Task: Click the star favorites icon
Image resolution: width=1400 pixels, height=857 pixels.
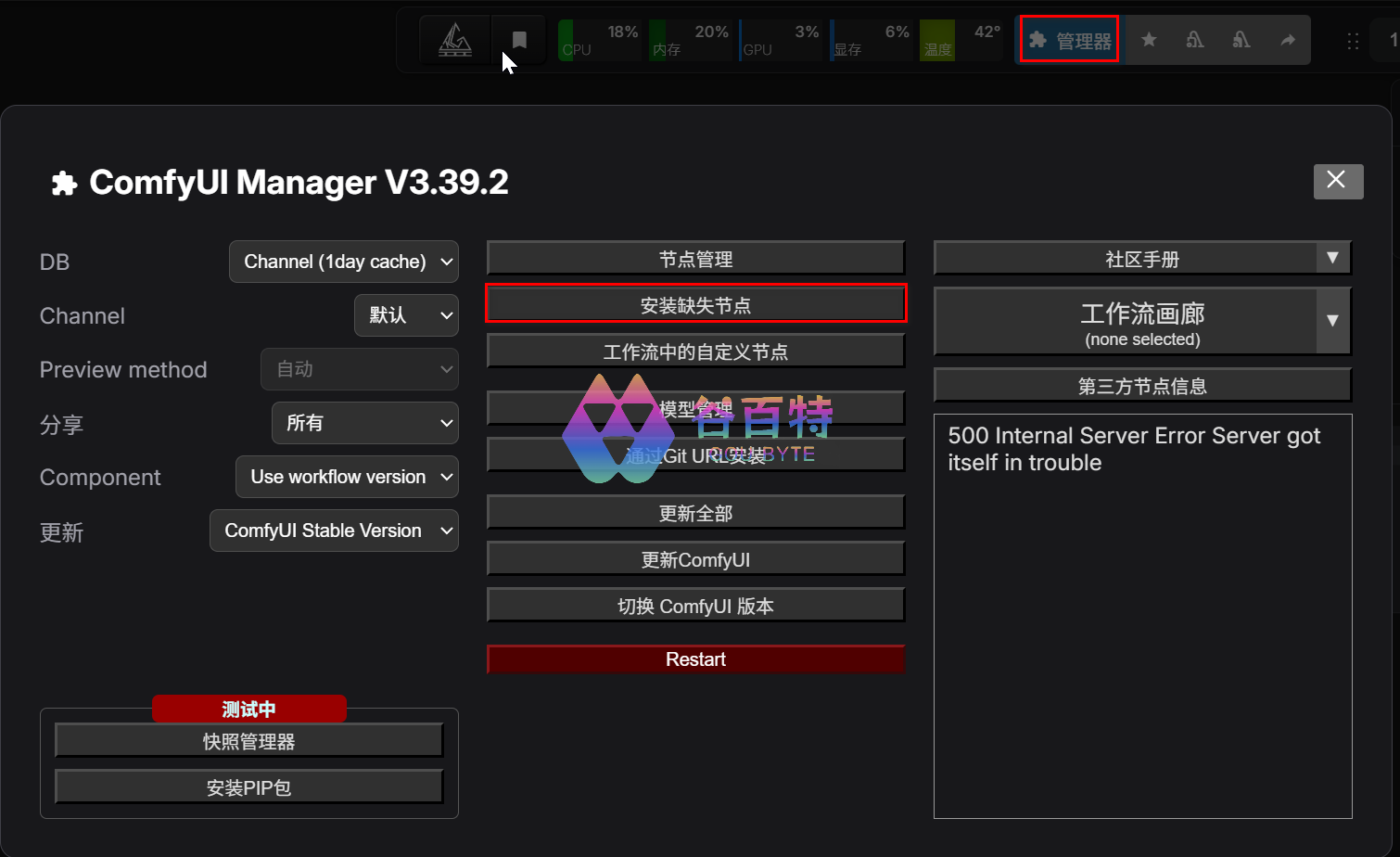Action: (1149, 40)
